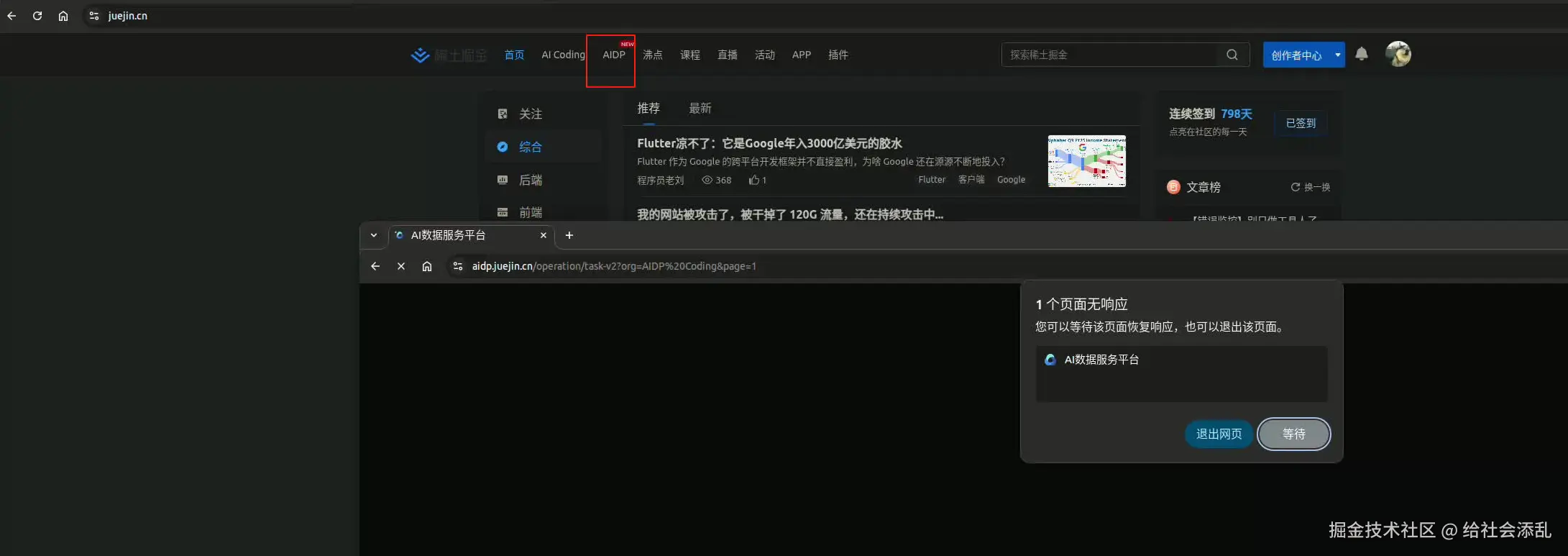Image resolution: width=1568 pixels, height=556 pixels.
Task: Click the 已签到 button
Action: pos(1301,123)
